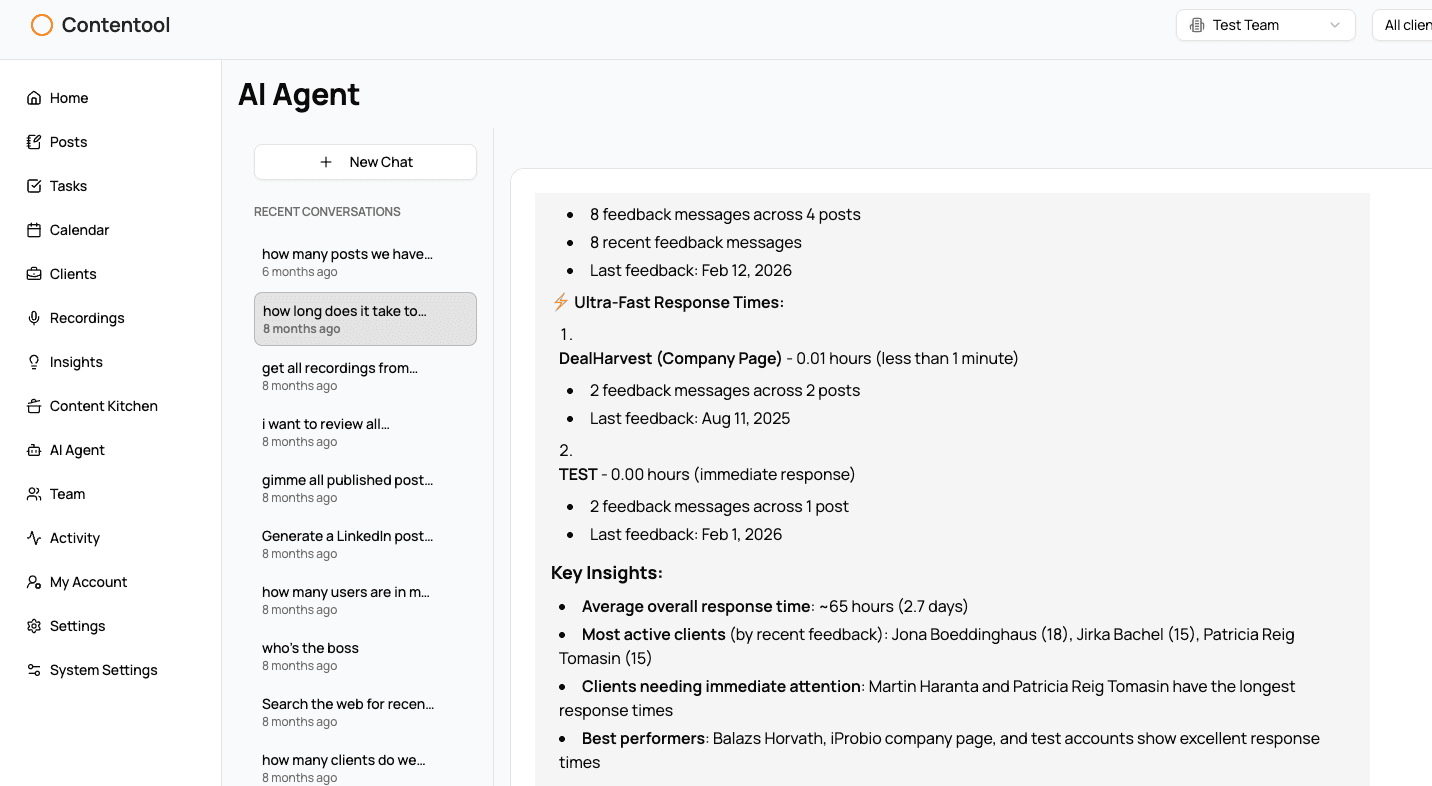1432x786 pixels.
Task: Click the Posts edit icon
Action: (34, 142)
